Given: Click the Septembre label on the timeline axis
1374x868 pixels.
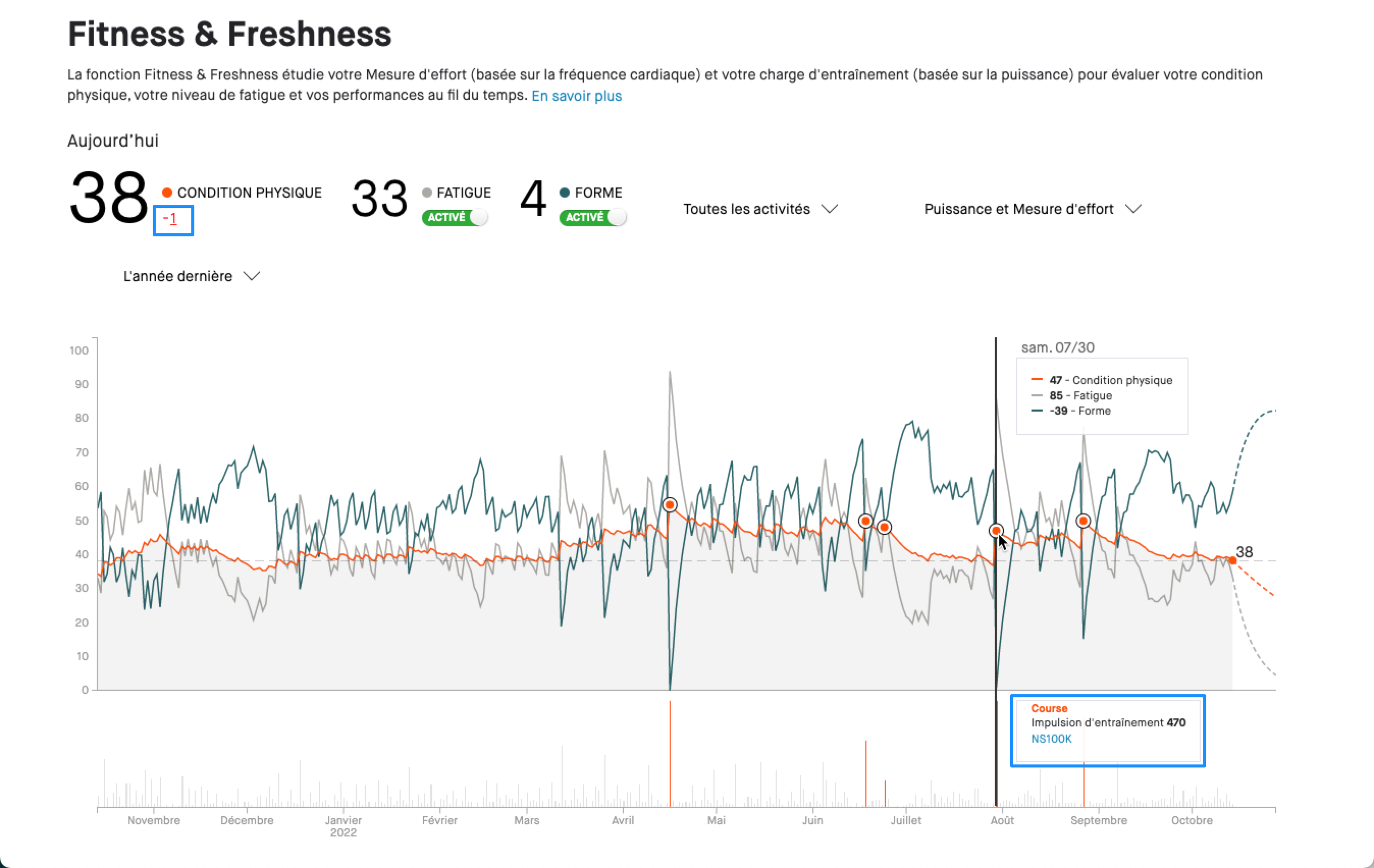Looking at the screenshot, I should 1098,821.
